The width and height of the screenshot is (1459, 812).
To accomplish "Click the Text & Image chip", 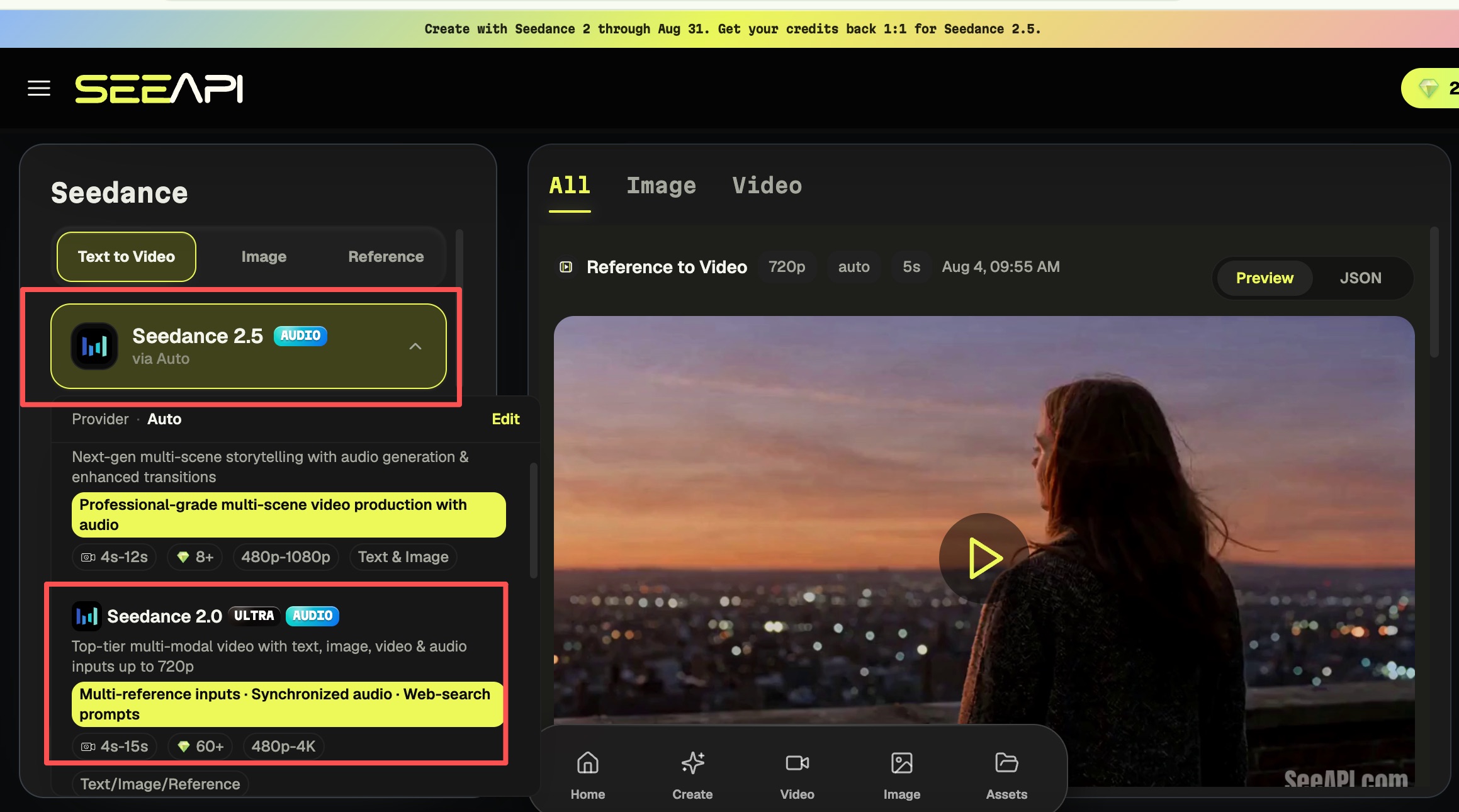I will pyautogui.click(x=403, y=557).
